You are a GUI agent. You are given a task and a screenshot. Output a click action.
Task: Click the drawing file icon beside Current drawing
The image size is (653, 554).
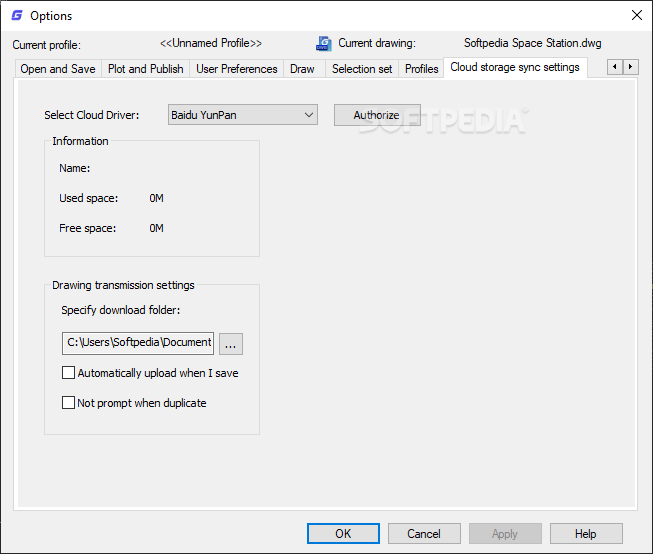pyautogui.click(x=324, y=43)
